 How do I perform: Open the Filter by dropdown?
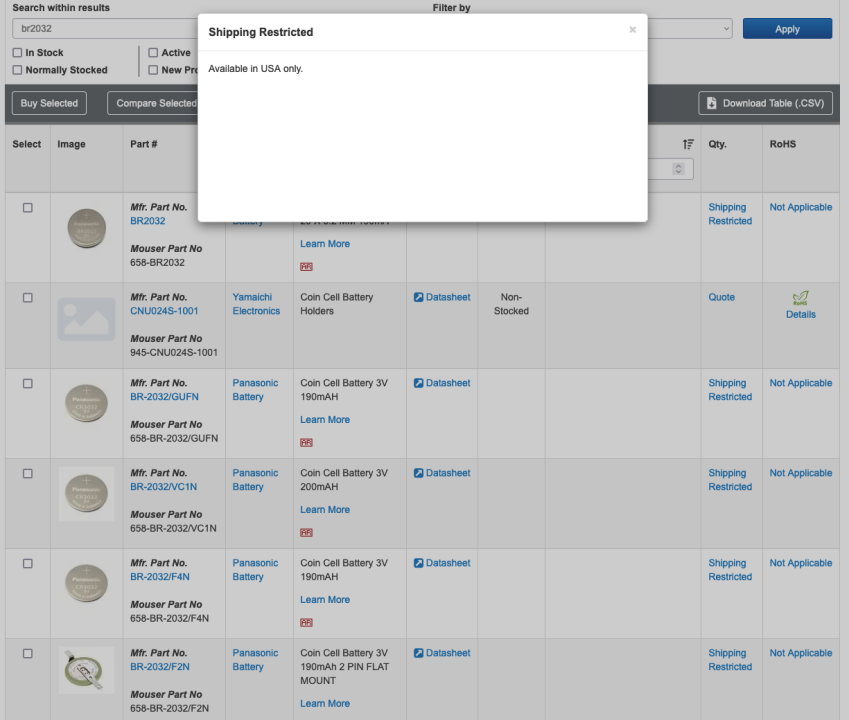(690, 29)
